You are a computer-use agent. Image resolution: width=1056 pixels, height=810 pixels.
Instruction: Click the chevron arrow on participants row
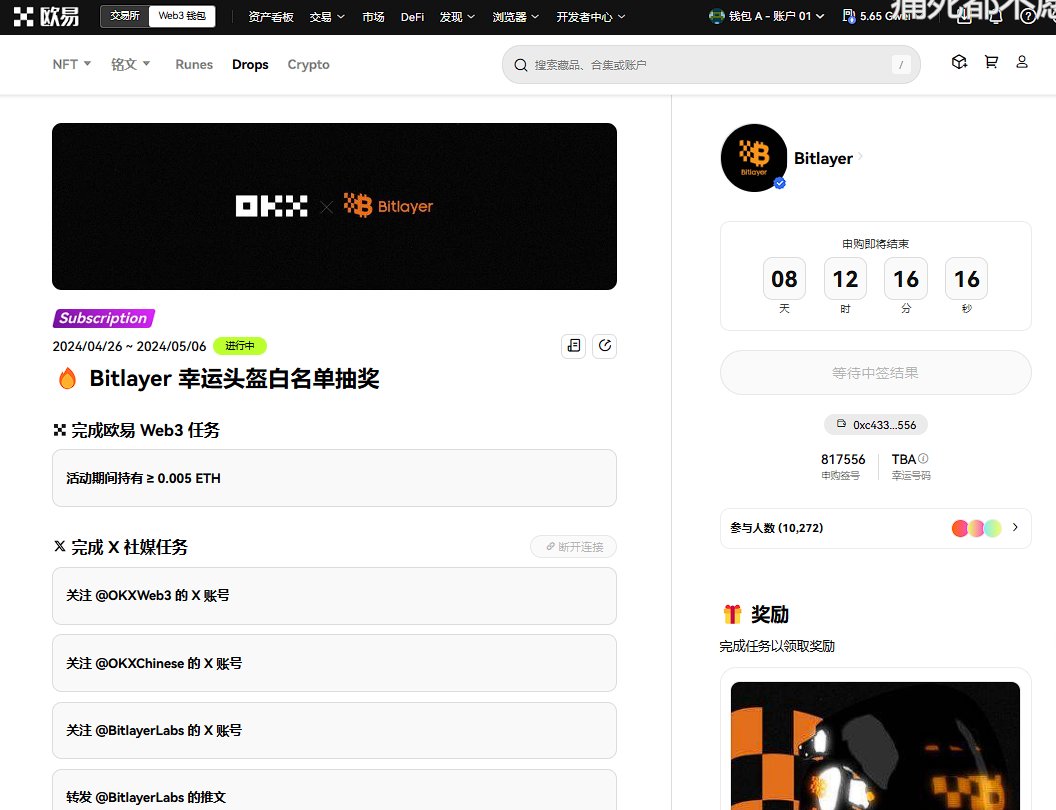pos(1015,528)
